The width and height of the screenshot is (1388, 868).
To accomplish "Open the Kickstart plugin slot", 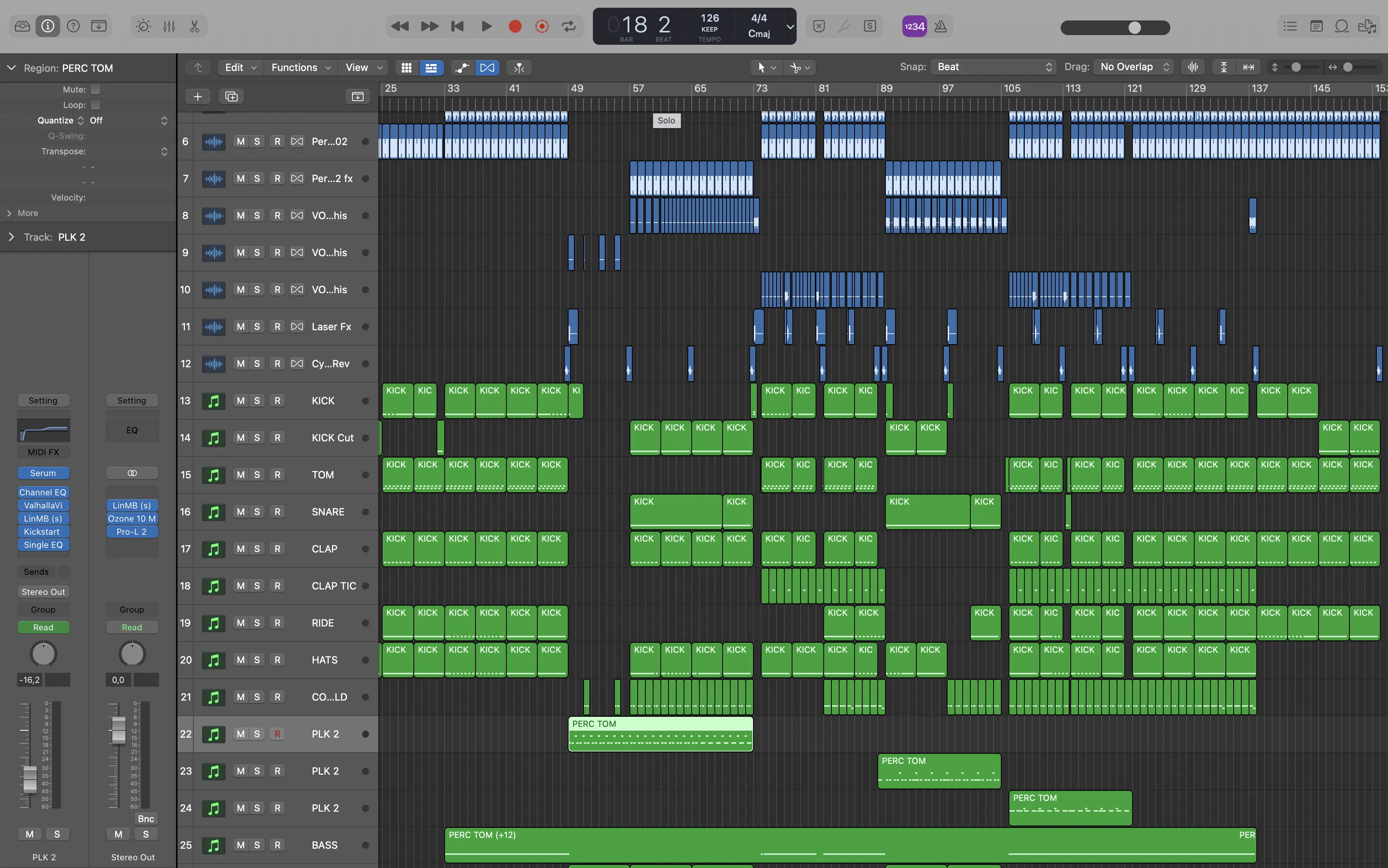I will (43, 532).
